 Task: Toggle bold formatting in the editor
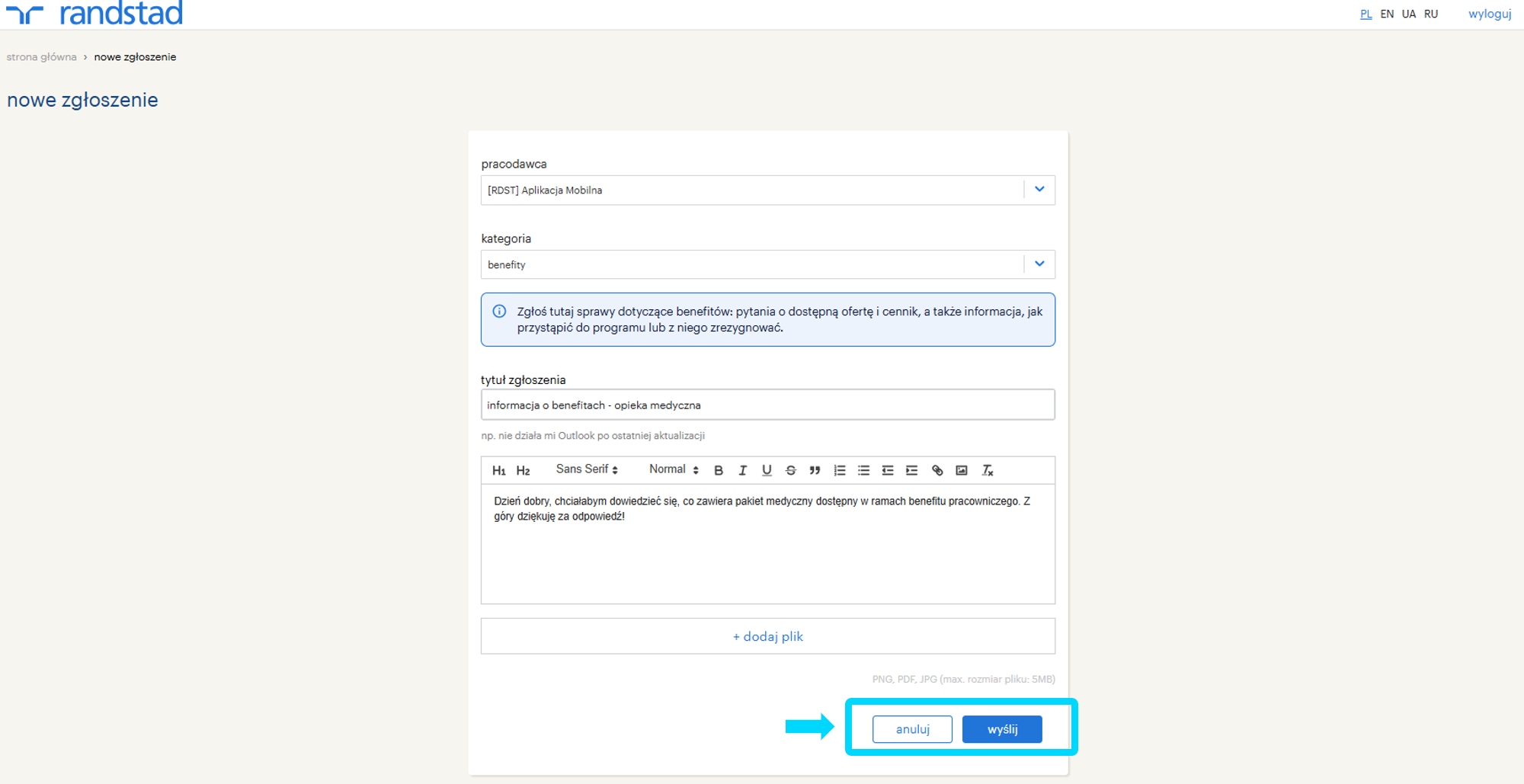click(718, 471)
